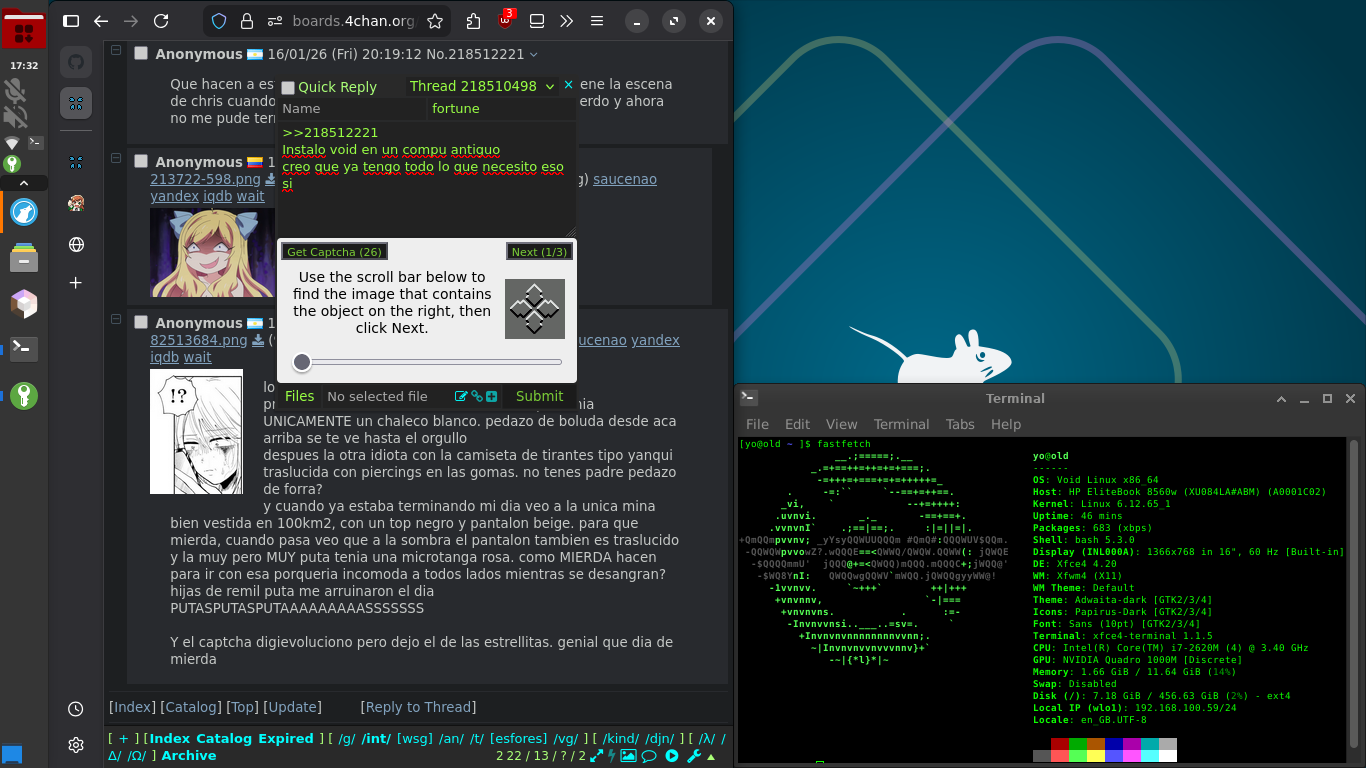The width and height of the screenshot is (1366, 768).
Task: Show more toolbar items with chevron icon
Action: (566, 21)
